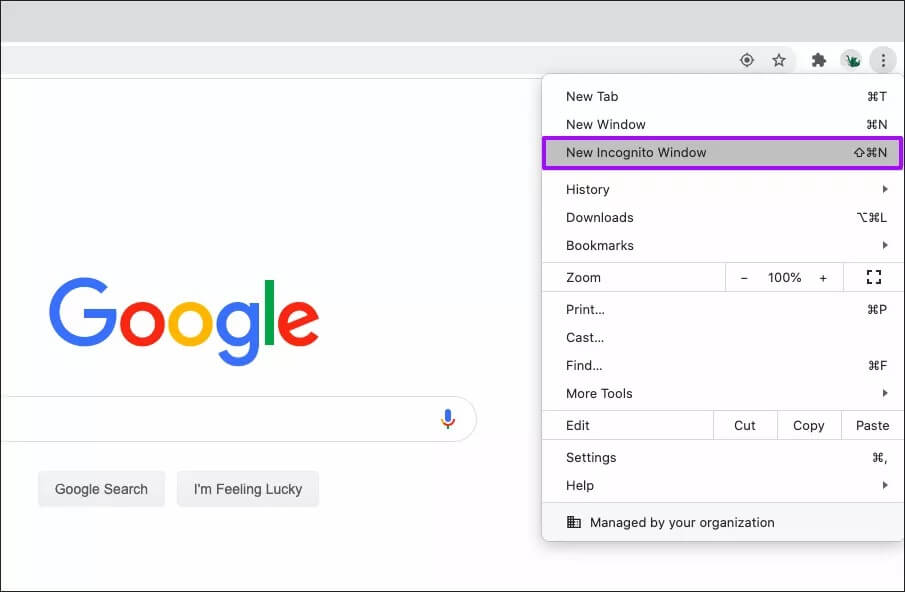Image resolution: width=905 pixels, height=592 pixels.
Task: Choose Print... in the menu
Action: pos(723,309)
